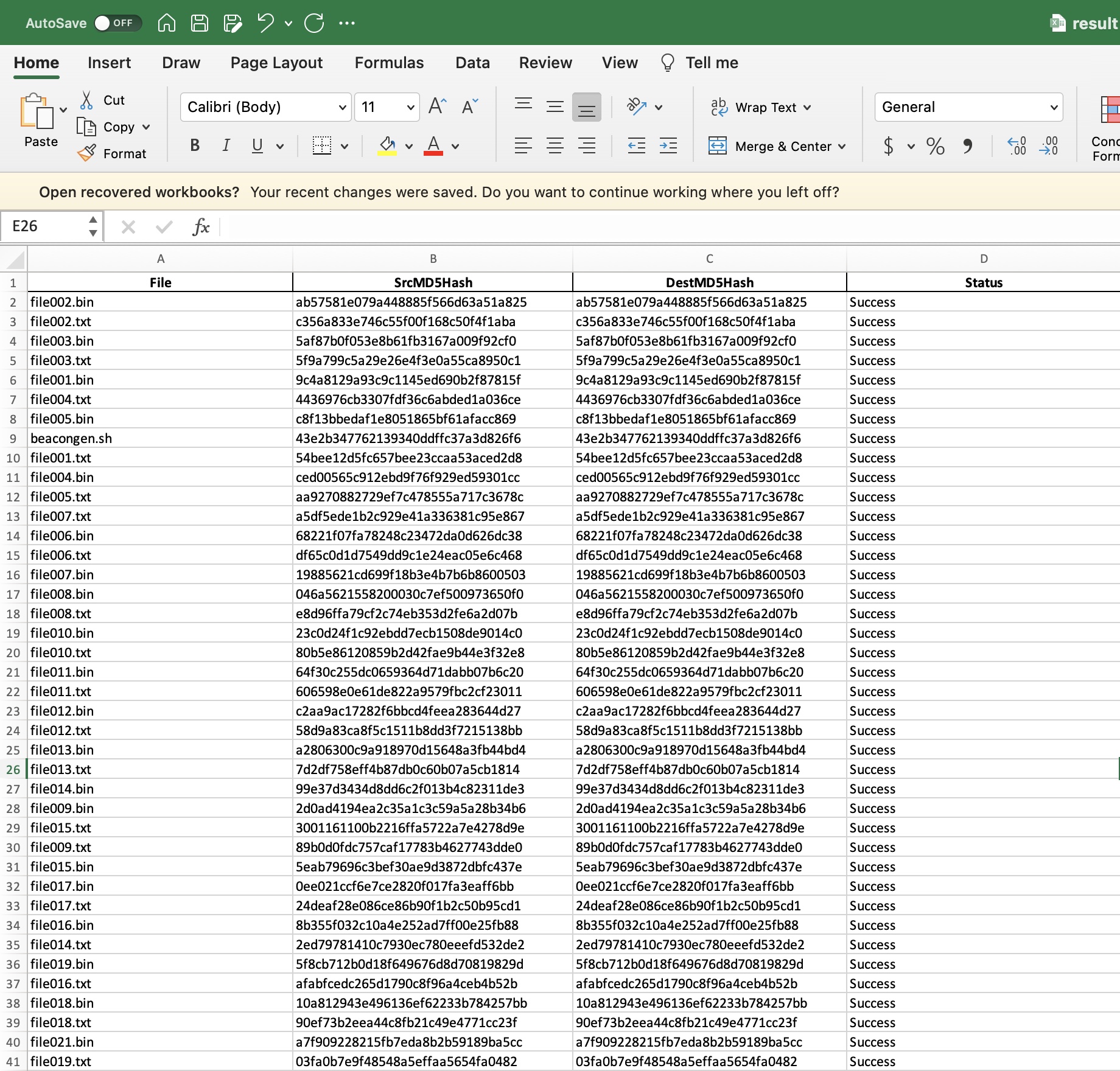The image size is (1120, 1071).
Task: Click Increase Font Size icon
Action: (x=437, y=106)
